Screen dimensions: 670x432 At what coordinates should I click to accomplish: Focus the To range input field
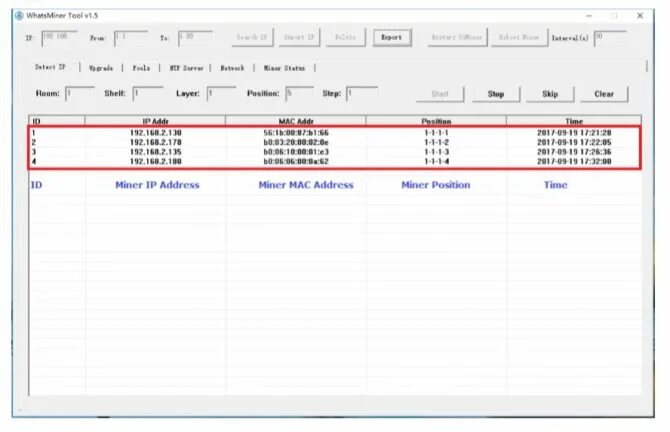coord(195,38)
